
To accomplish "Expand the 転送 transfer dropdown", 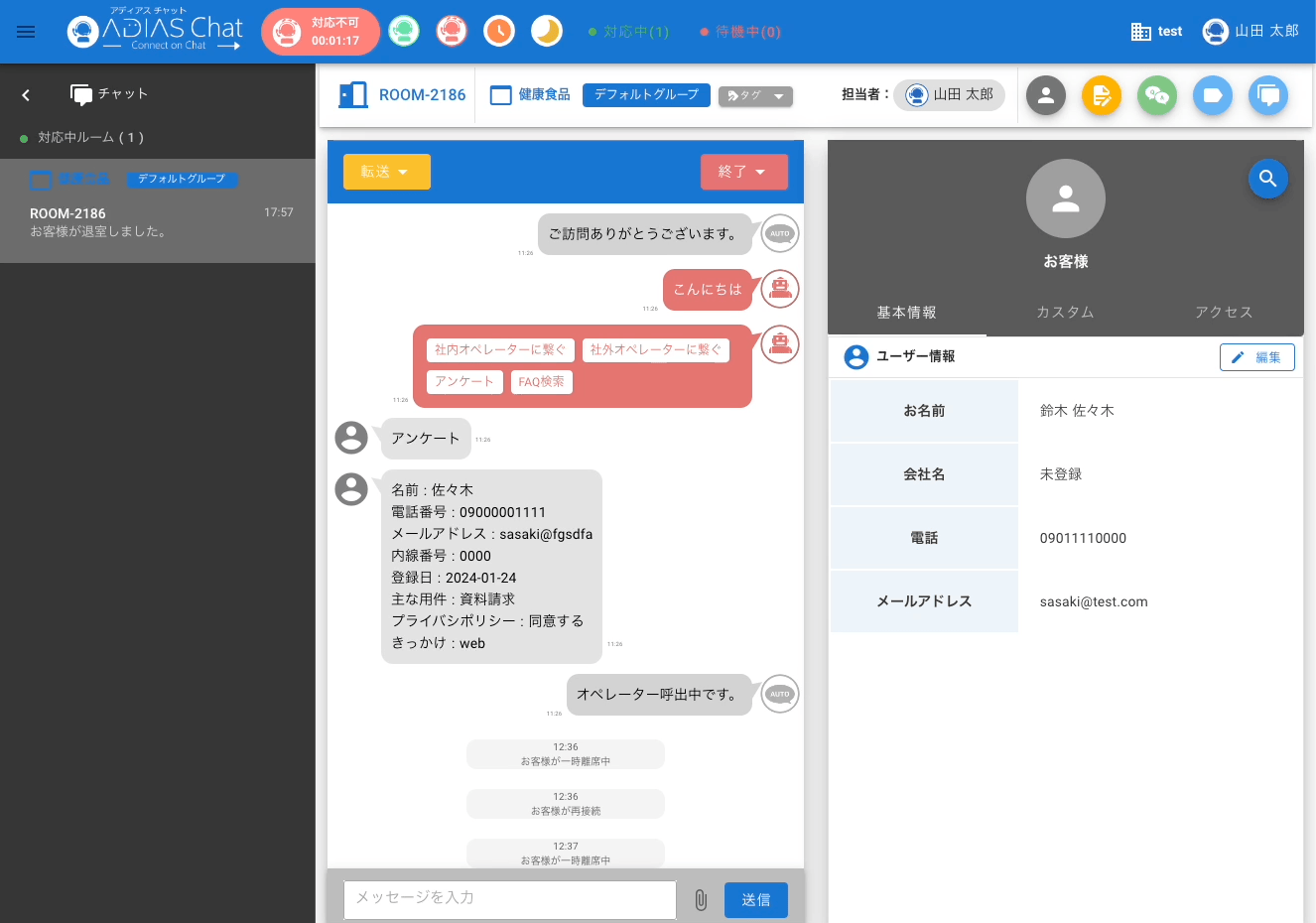I will [386, 172].
